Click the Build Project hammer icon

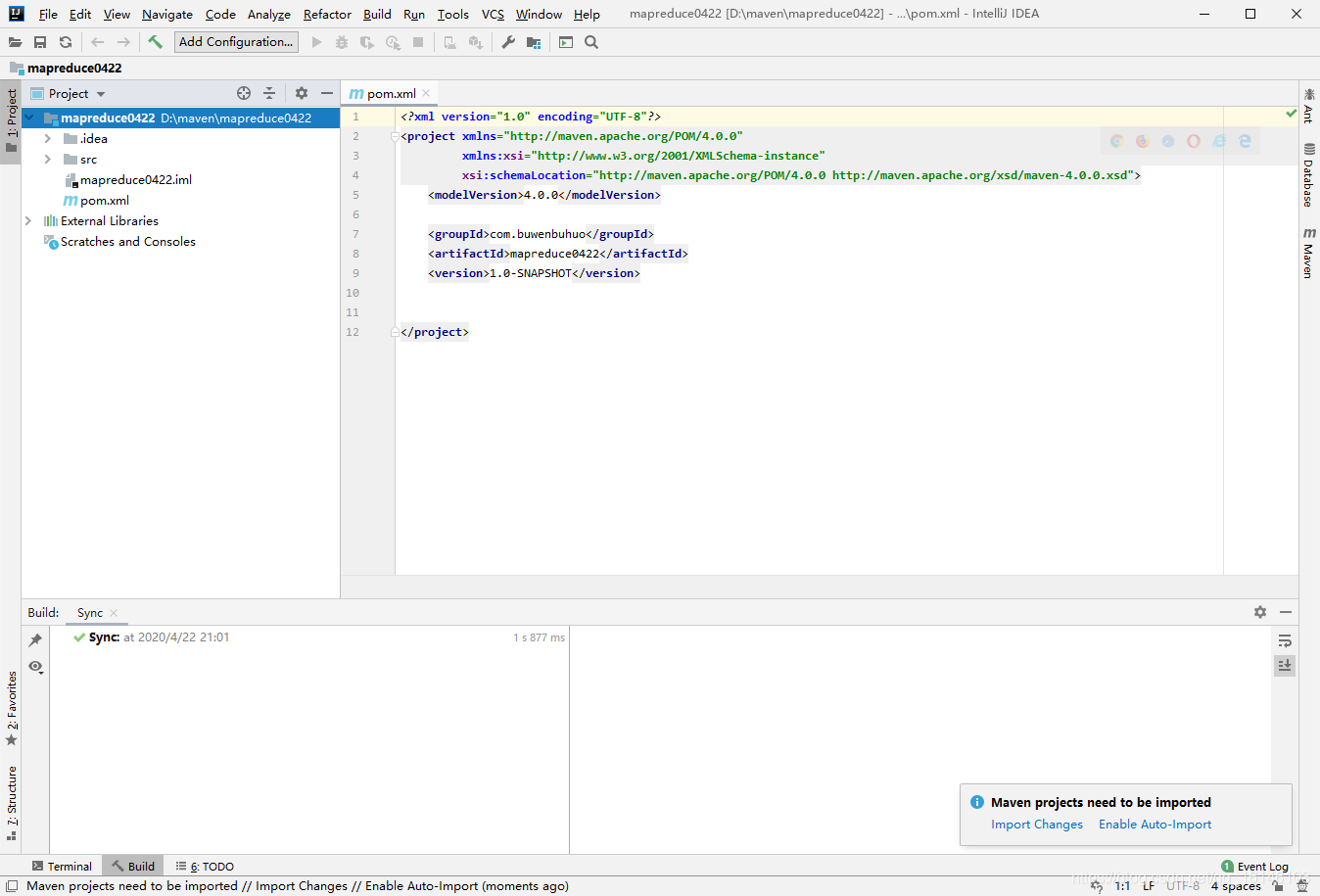tap(155, 42)
